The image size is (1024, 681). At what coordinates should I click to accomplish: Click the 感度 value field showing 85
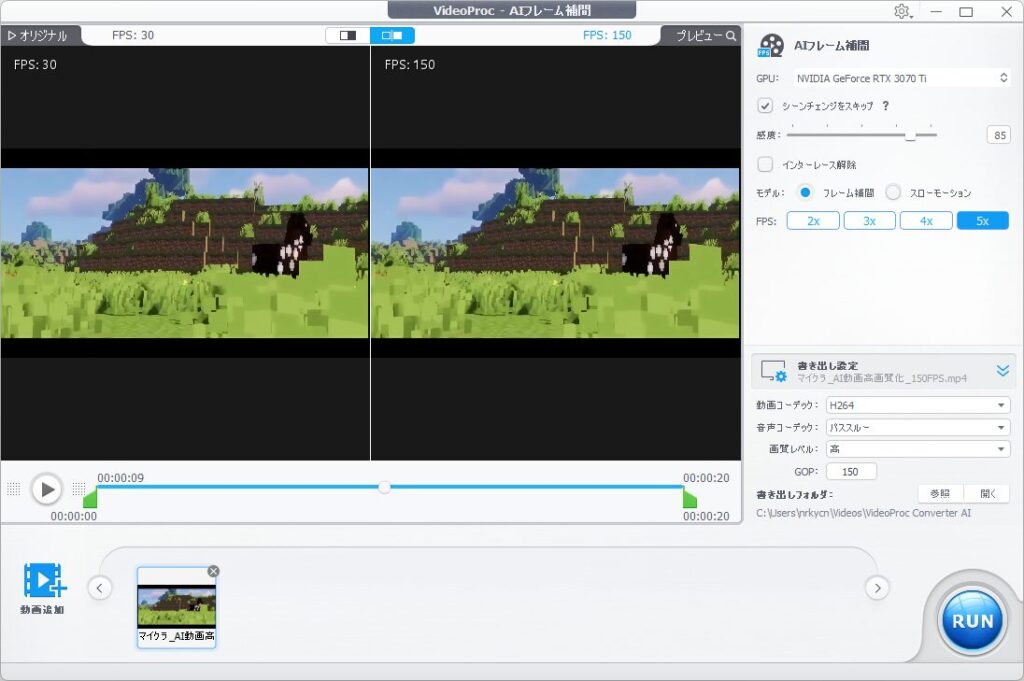pos(999,135)
